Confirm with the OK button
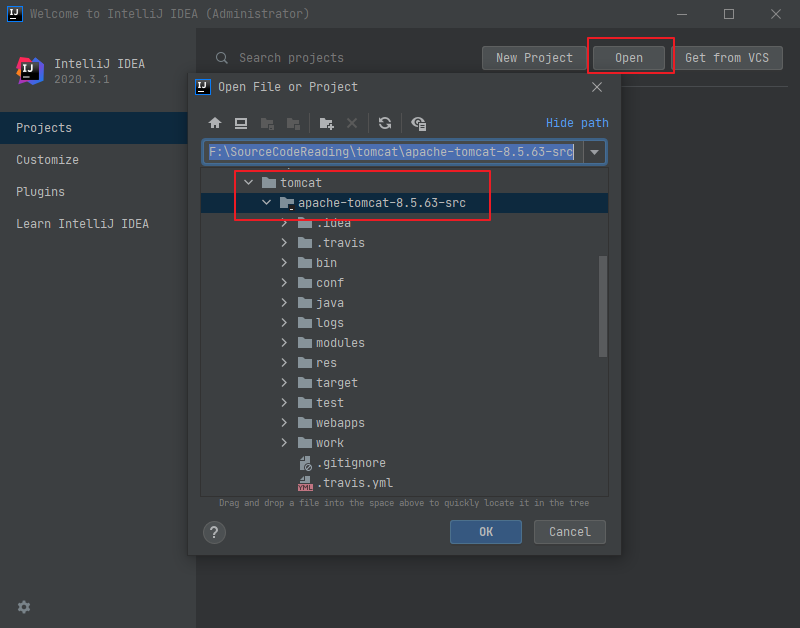 click(486, 532)
